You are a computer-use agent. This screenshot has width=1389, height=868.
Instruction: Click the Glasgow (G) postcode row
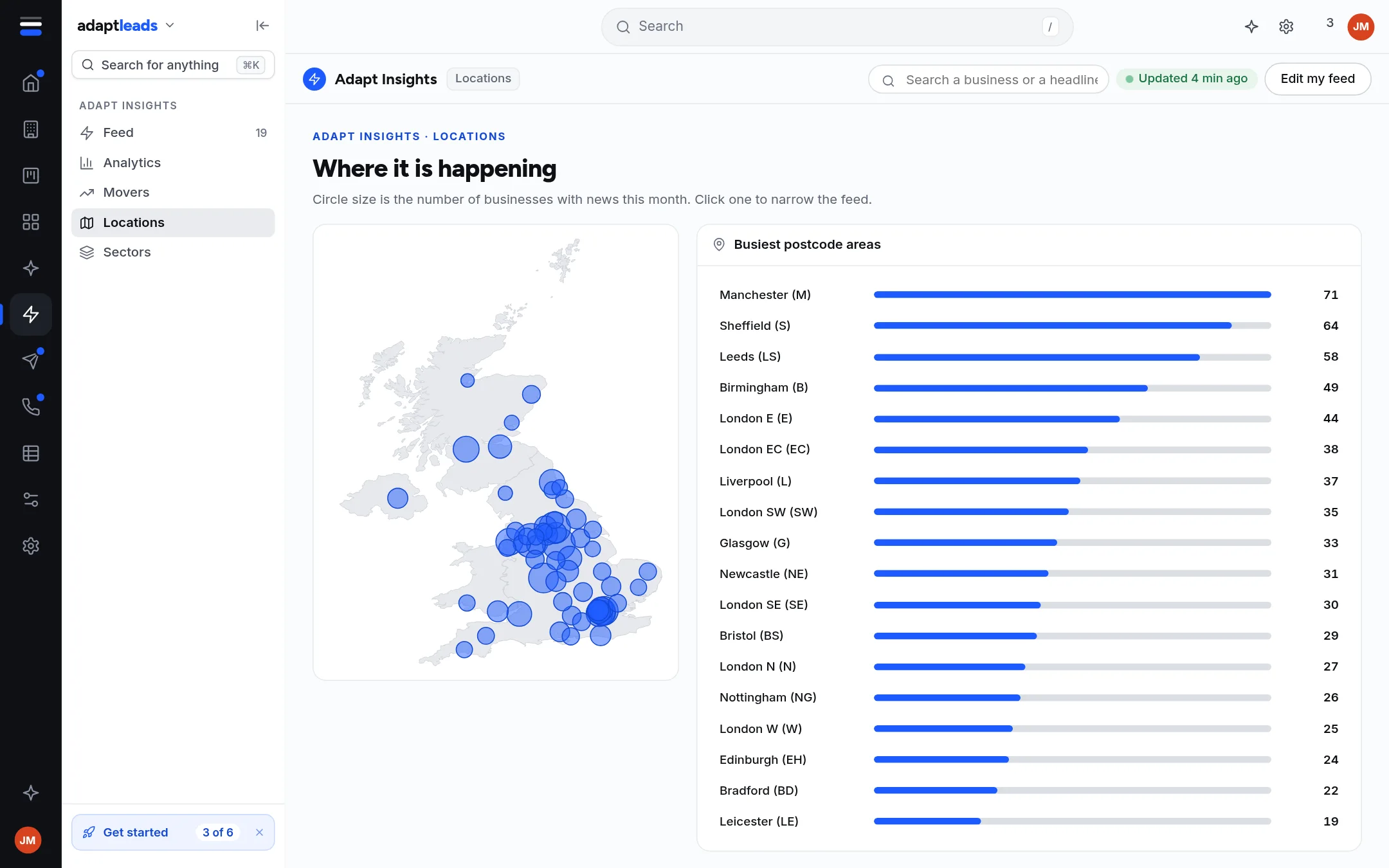[1029, 543]
